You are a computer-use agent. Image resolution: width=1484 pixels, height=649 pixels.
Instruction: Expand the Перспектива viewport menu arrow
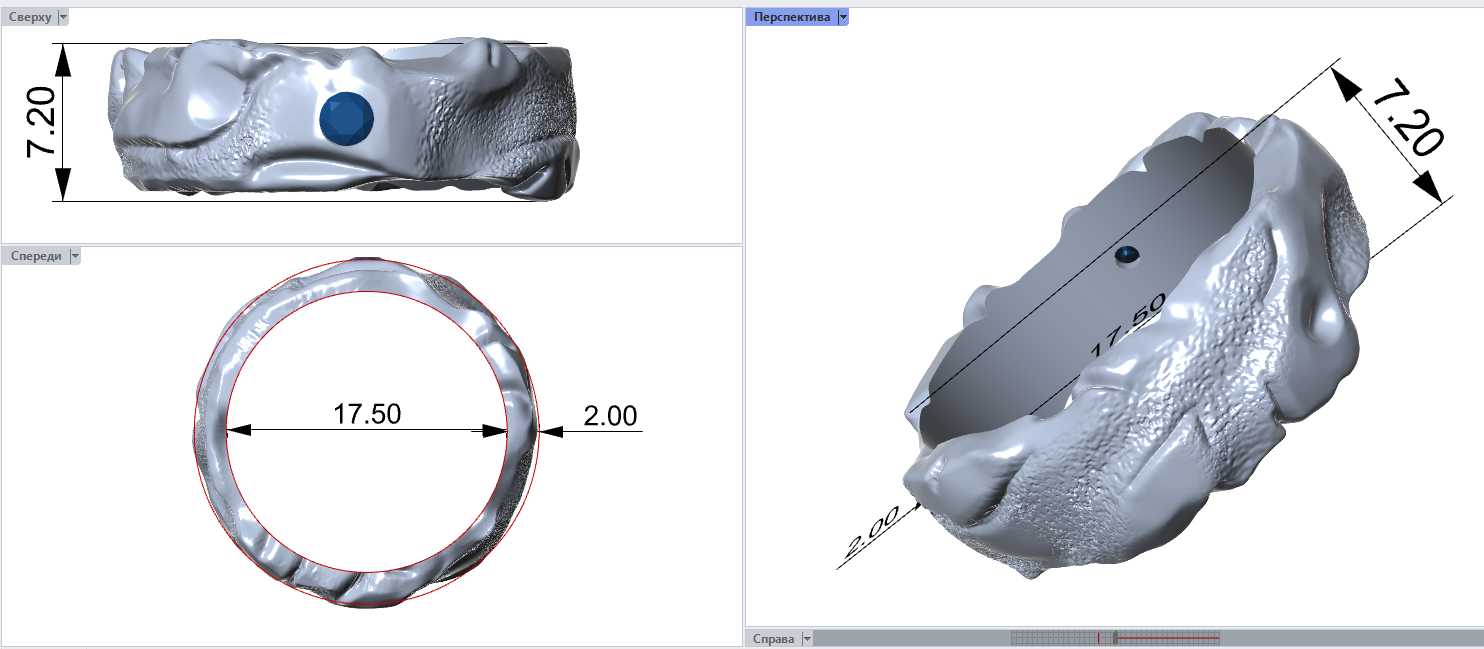tap(843, 17)
